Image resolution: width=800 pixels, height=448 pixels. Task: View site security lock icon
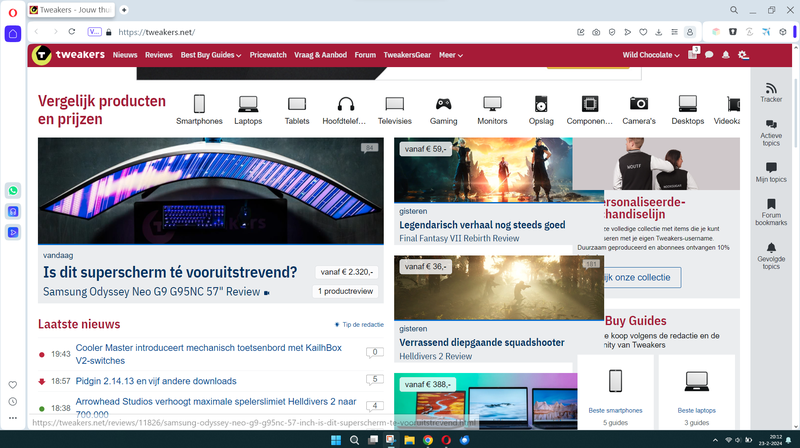point(109,32)
